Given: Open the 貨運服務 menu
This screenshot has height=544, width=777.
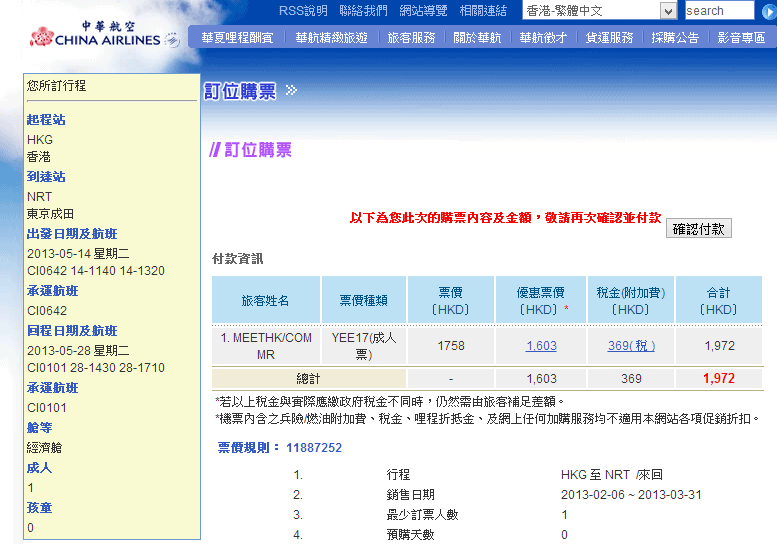Looking at the screenshot, I should coord(609,38).
